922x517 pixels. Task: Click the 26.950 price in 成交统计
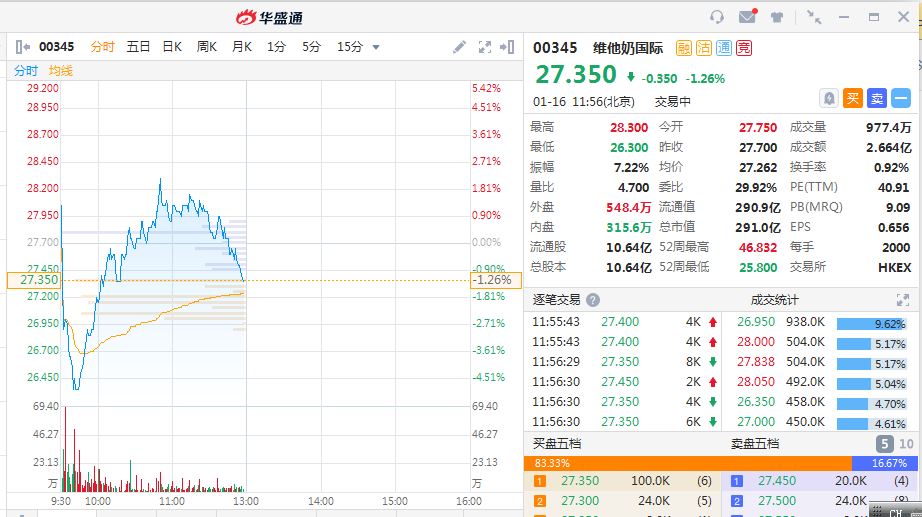756,322
